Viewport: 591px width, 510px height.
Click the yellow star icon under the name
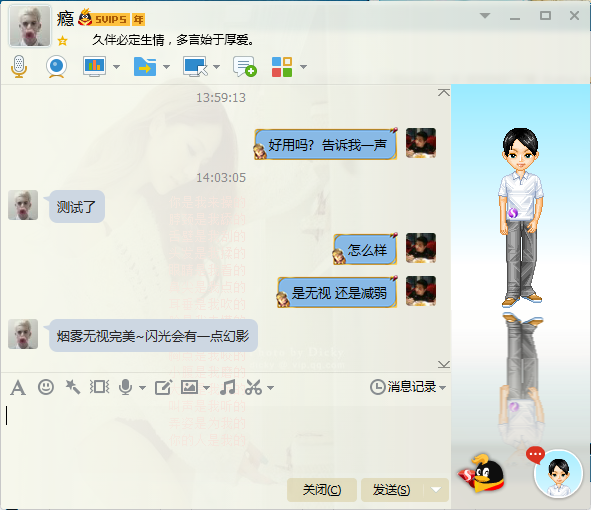[x=63, y=41]
